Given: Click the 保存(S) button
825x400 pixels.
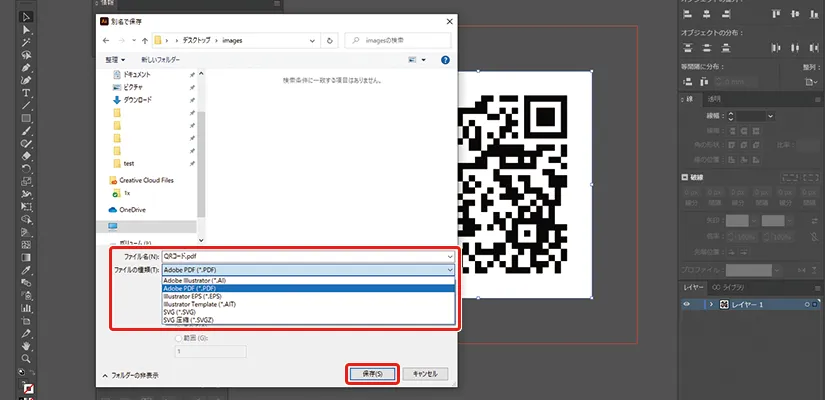Looking at the screenshot, I should [x=372, y=374].
